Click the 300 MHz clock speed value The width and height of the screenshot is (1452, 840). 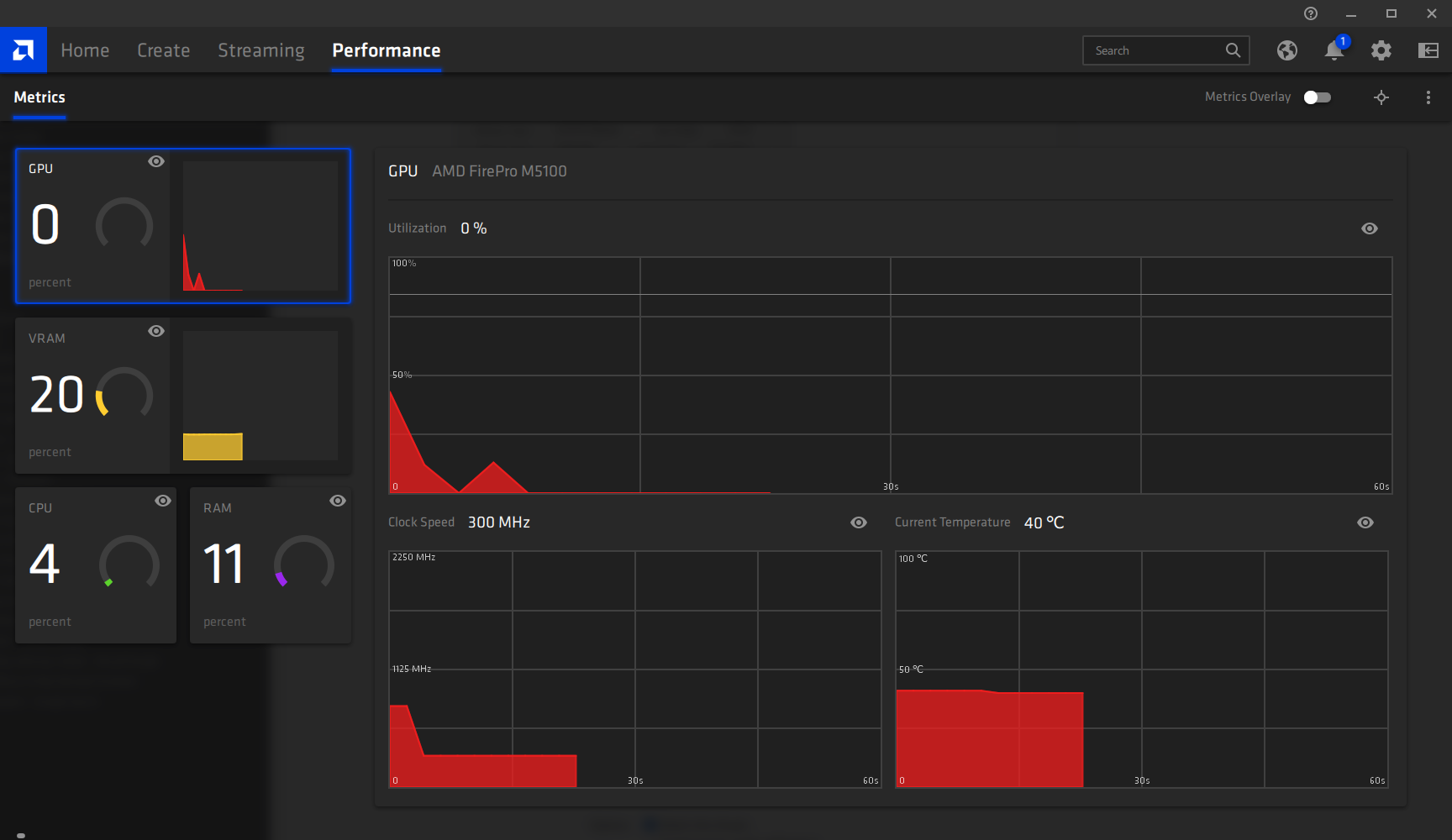(x=499, y=522)
